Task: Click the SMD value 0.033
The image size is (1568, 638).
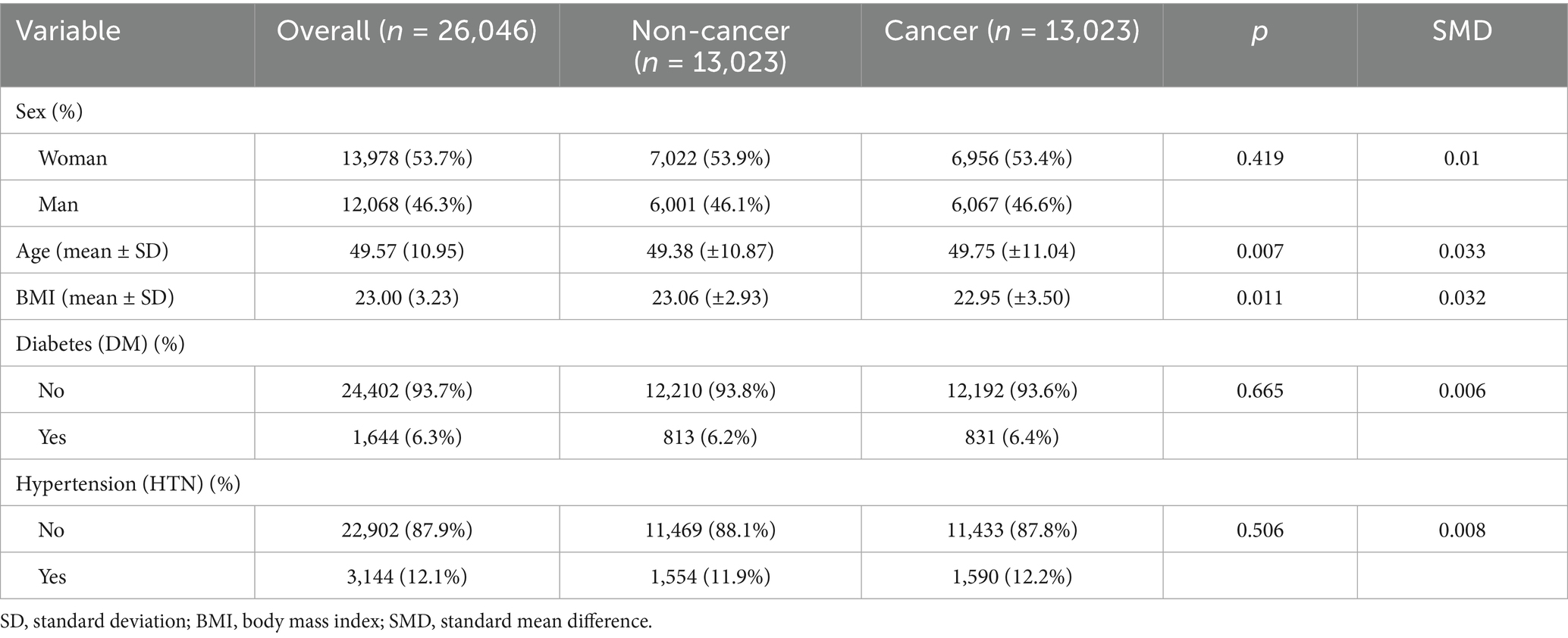Action: (1462, 251)
